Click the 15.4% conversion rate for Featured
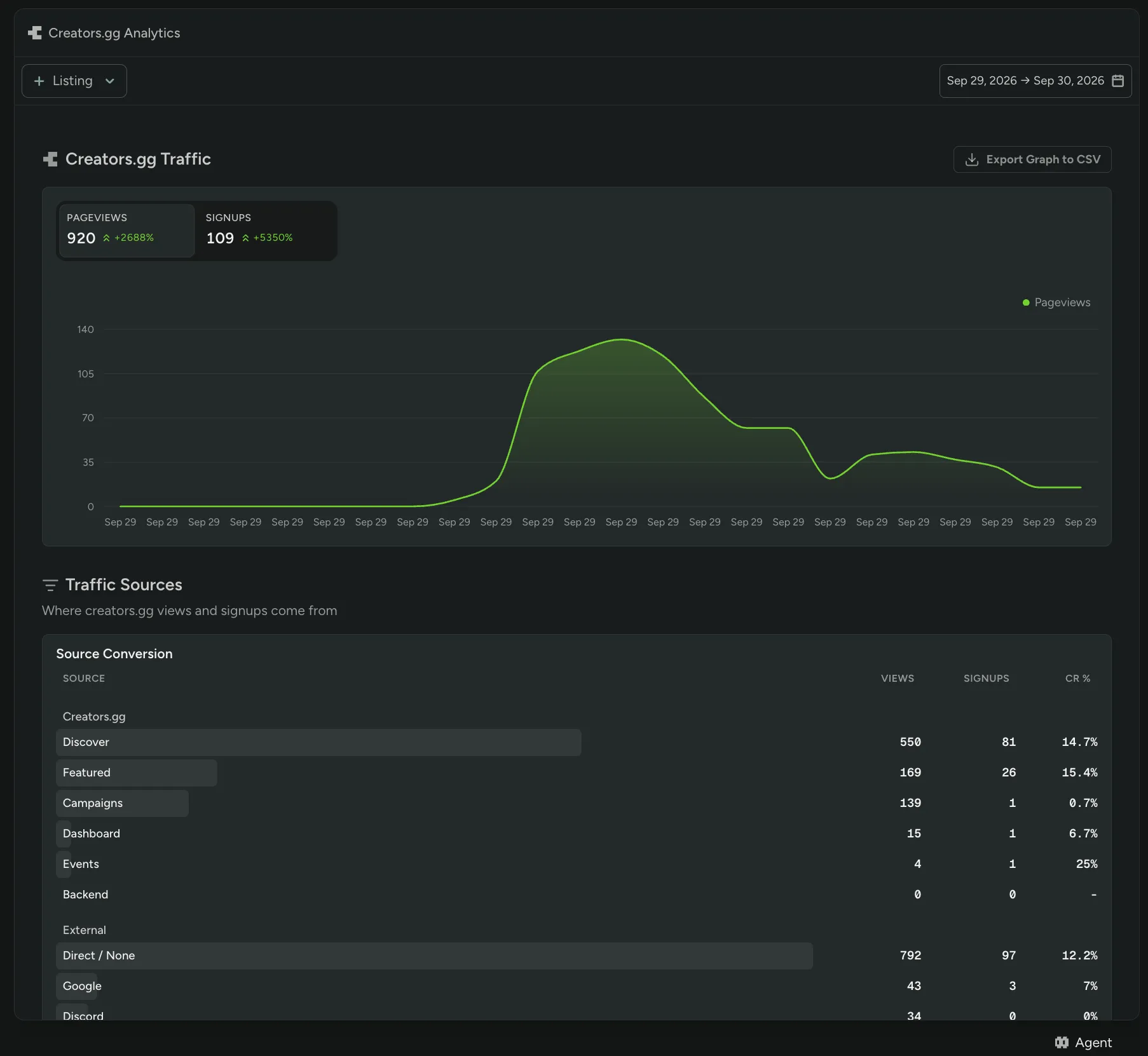This screenshot has width=1148, height=1056. coord(1079,773)
